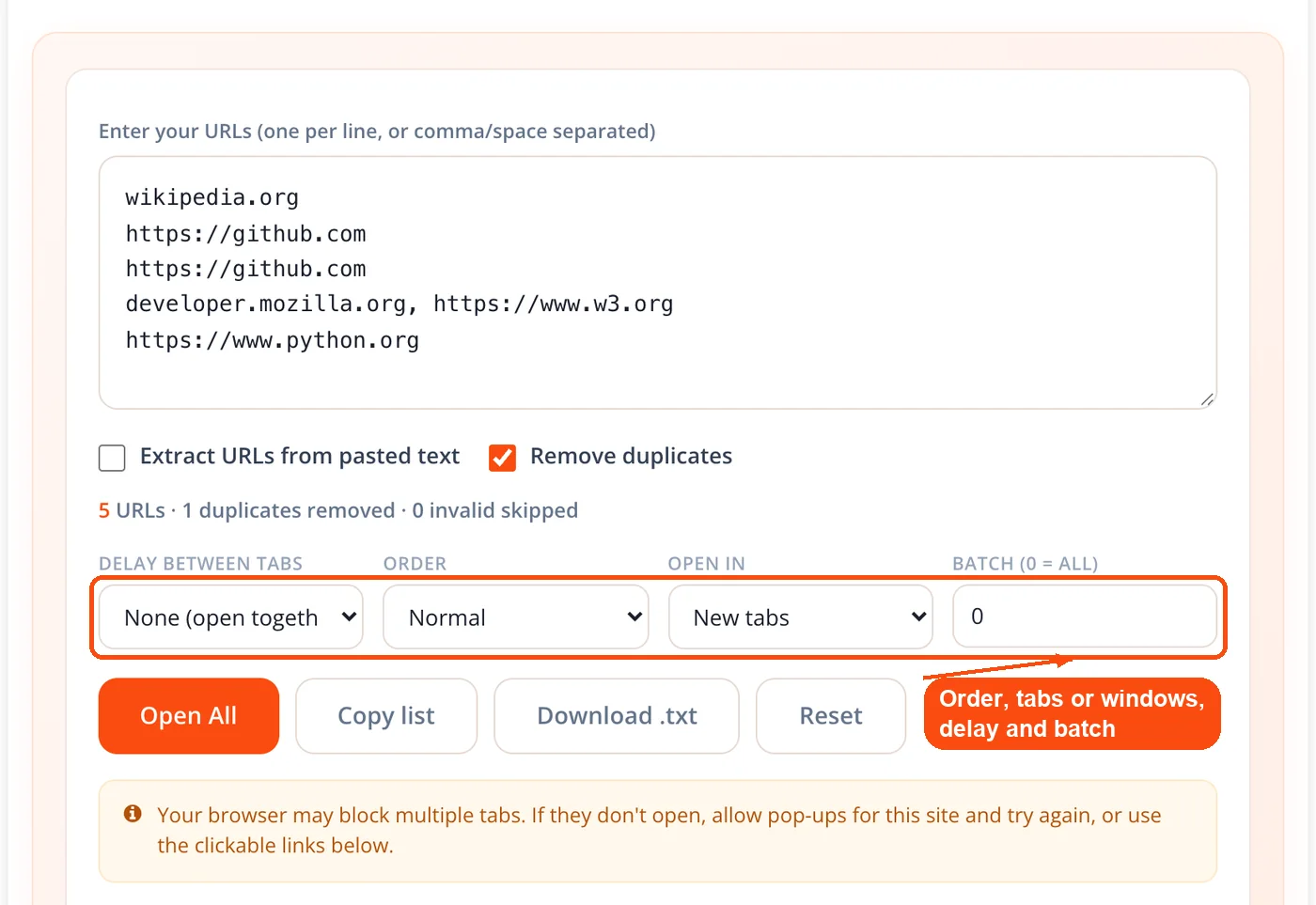Expand the Order dropdown set to Normal
The image size is (1316, 905).
pyautogui.click(x=516, y=617)
